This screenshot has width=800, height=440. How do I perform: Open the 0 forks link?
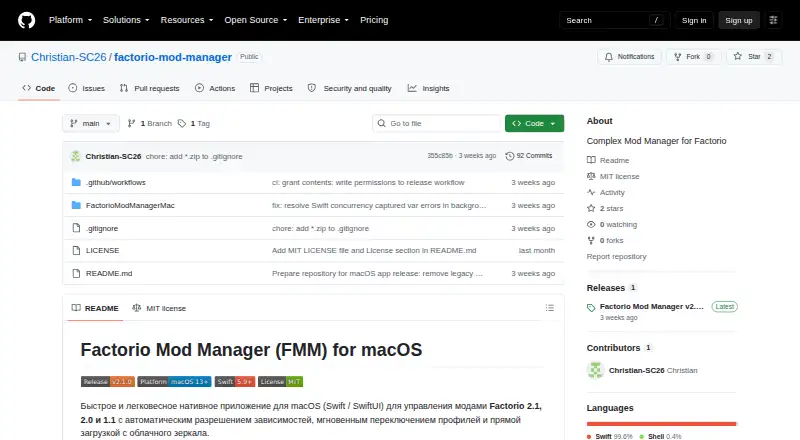(x=605, y=240)
